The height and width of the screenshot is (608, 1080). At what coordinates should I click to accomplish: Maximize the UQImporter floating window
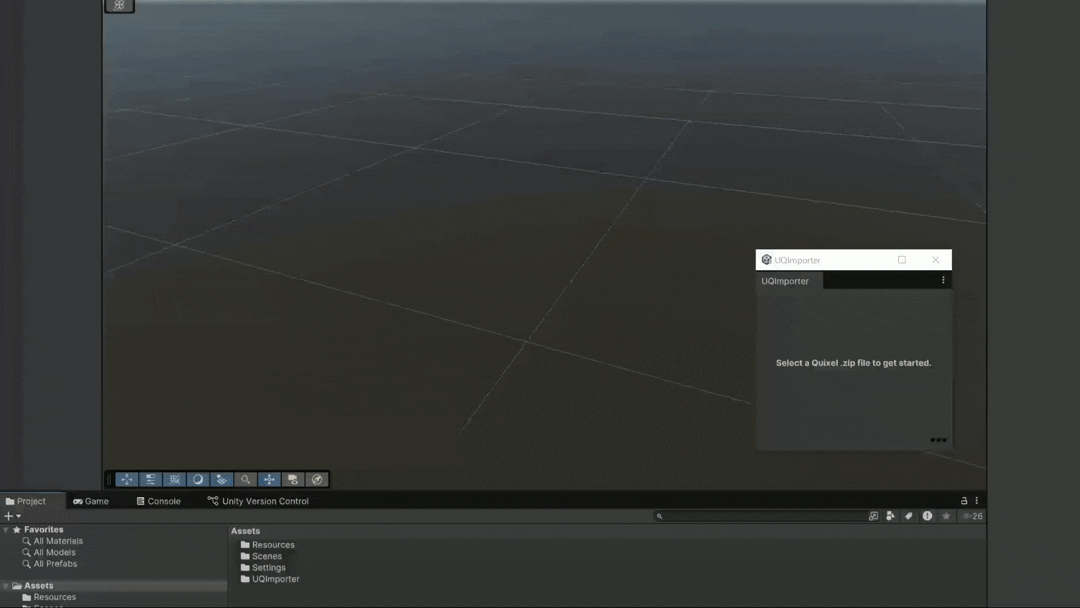(x=902, y=260)
